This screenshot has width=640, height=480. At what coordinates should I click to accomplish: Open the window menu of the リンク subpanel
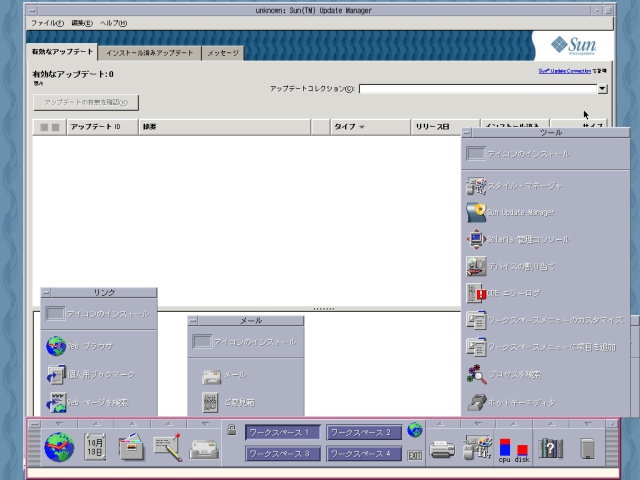(x=46, y=293)
